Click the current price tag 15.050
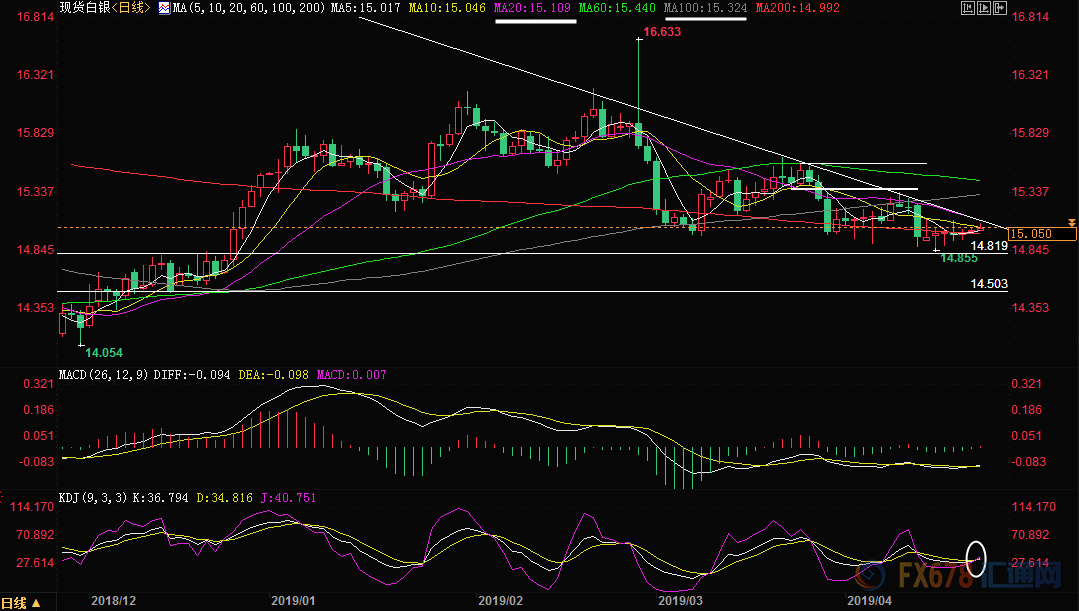Screen dimensions: 1079x611 (1042, 233)
